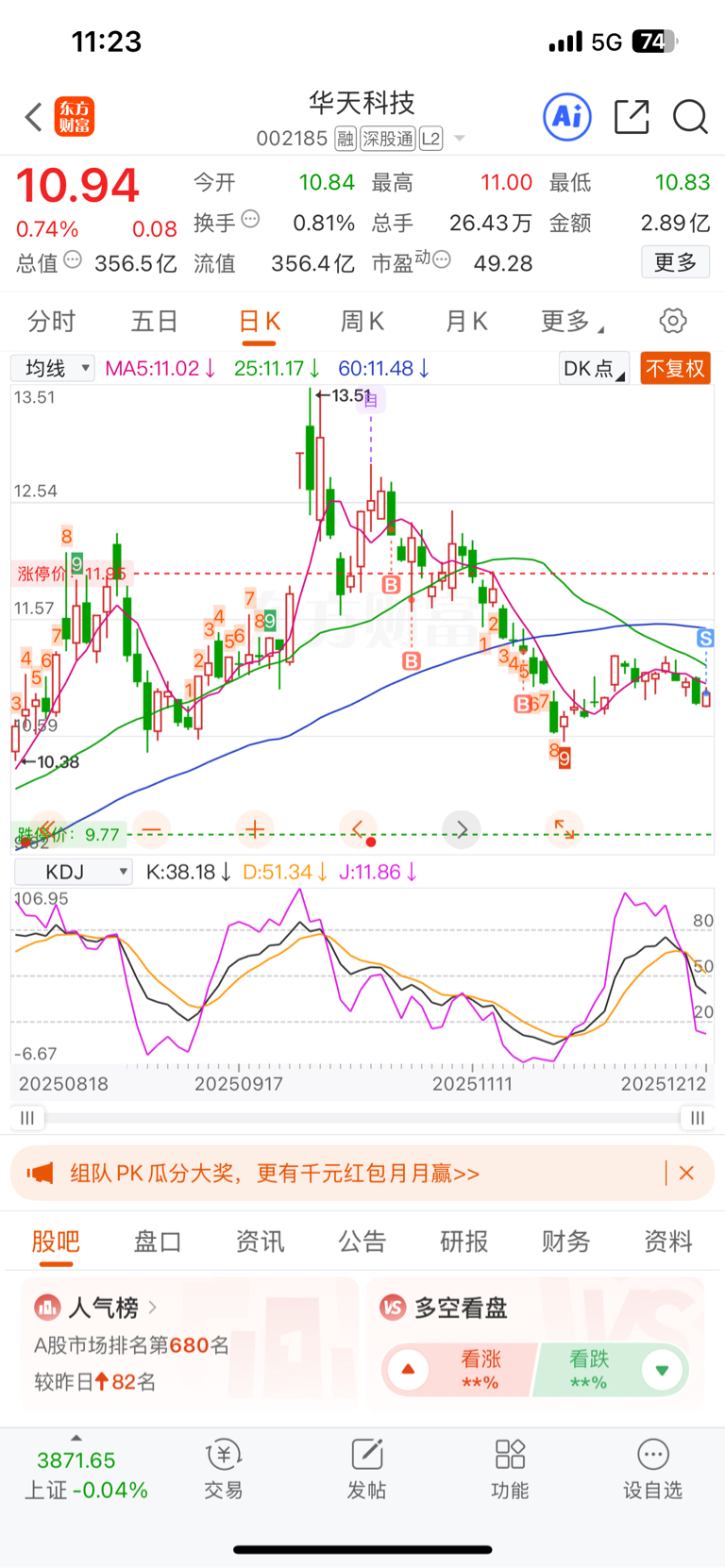Tap left handle of date range slider

pyautogui.click(x=27, y=1118)
